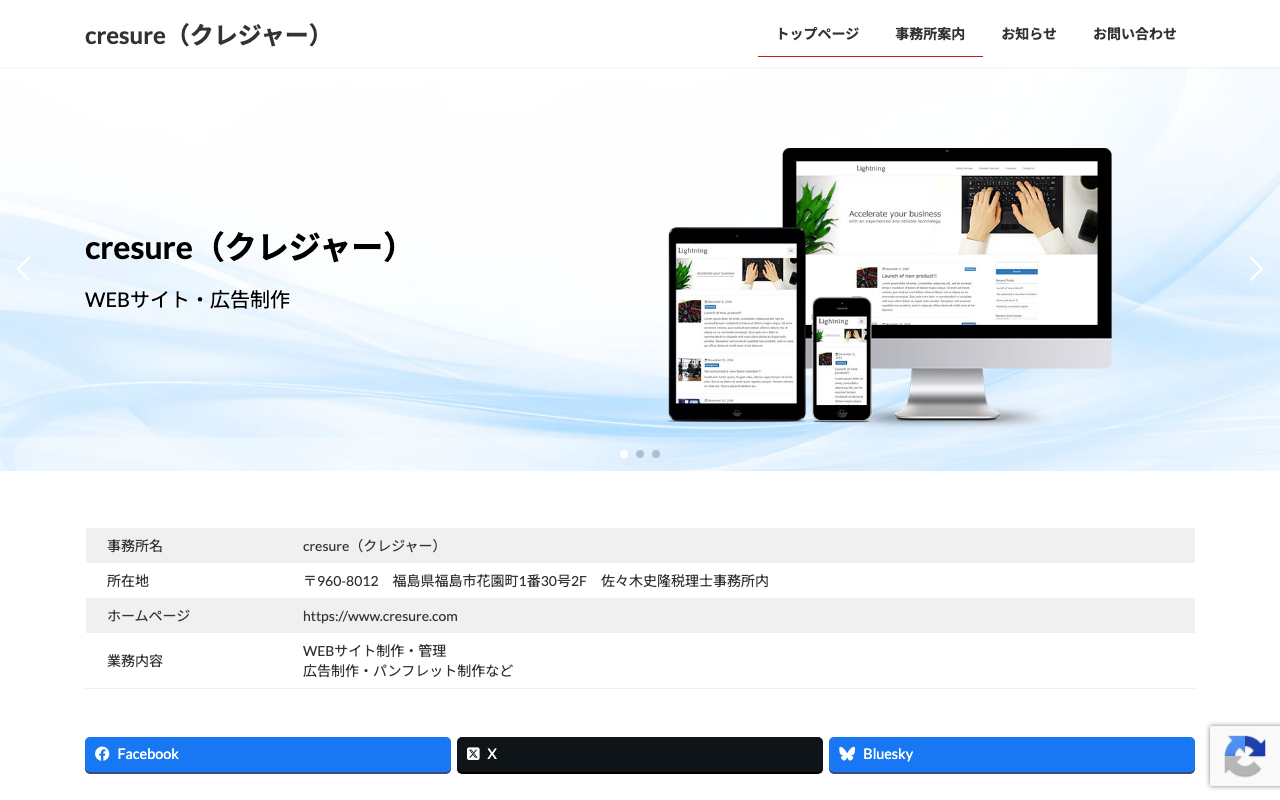
Task: Open the トップページ menu item
Action: [818, 34]
